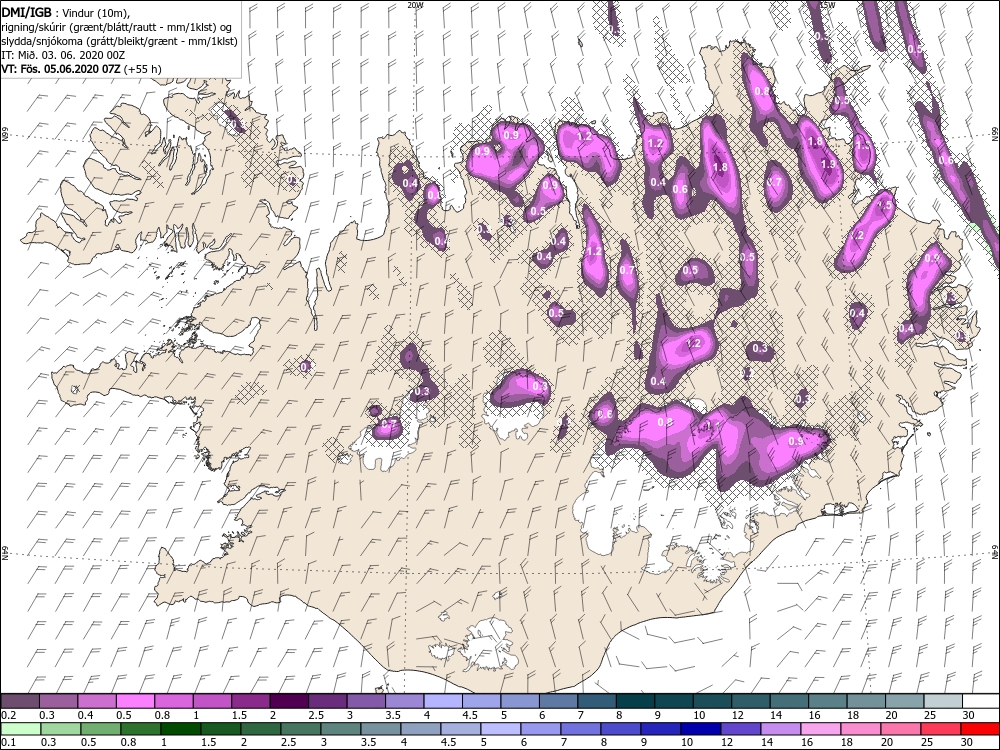Viewport: 1000px width, 750px height.
Task: Click the 0.1 label under the rain scale
Action: coord(7,742)
